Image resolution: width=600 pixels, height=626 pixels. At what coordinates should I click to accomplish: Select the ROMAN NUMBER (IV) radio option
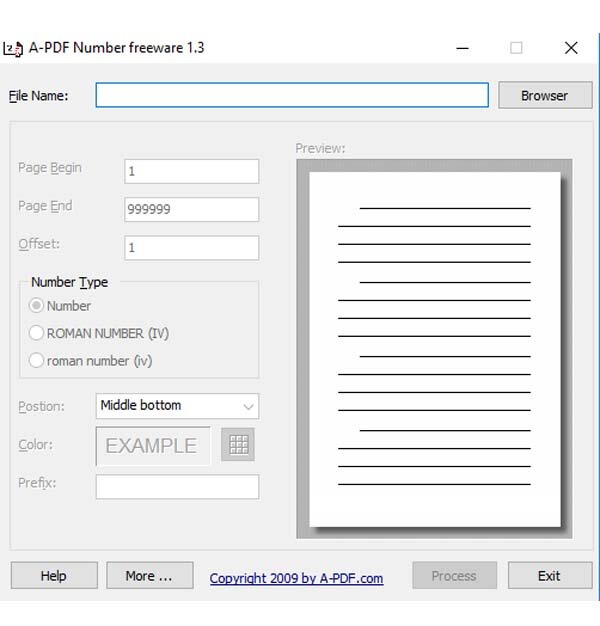coord(99,333)
